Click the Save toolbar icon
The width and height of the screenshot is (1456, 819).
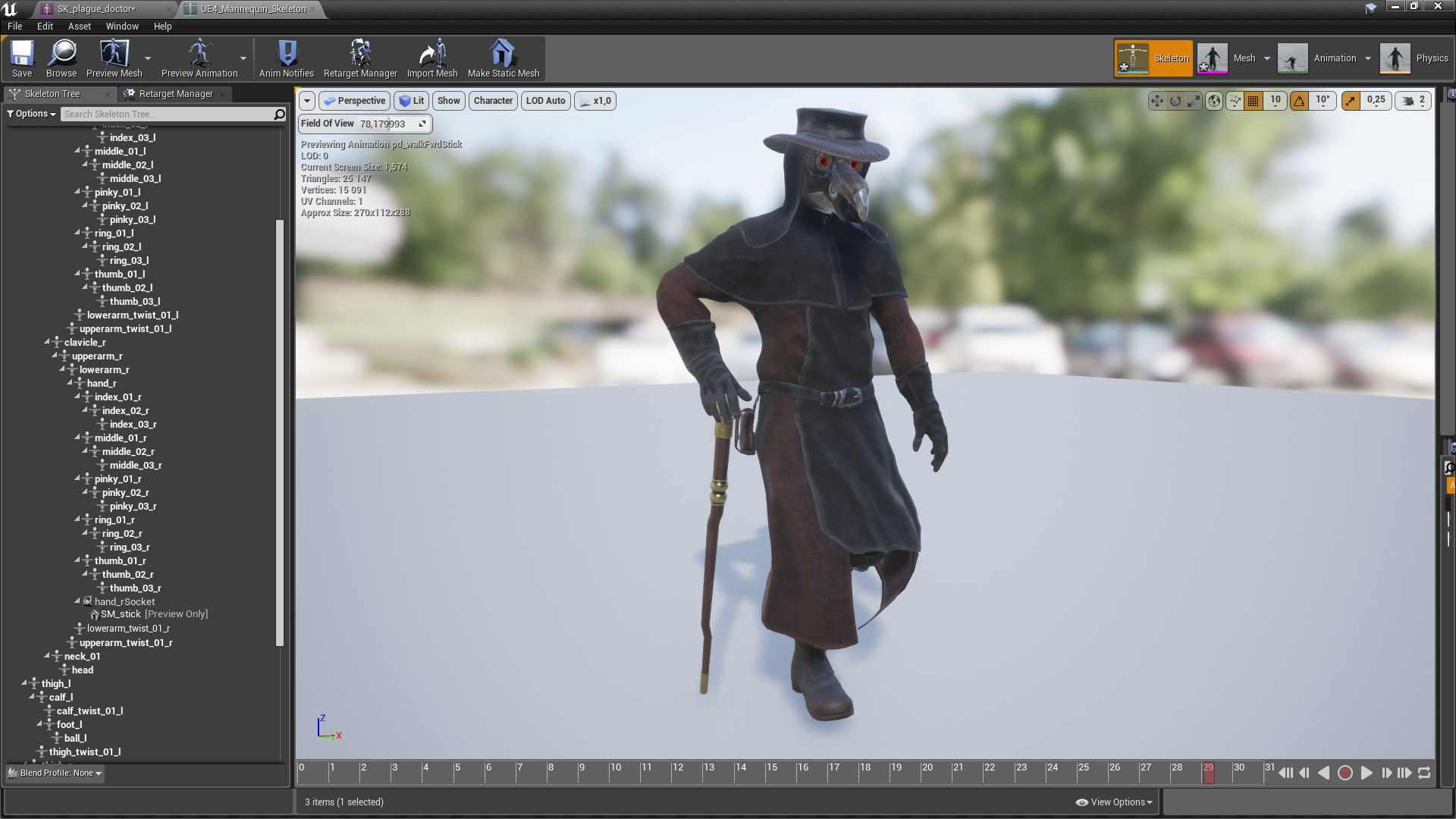21,58
